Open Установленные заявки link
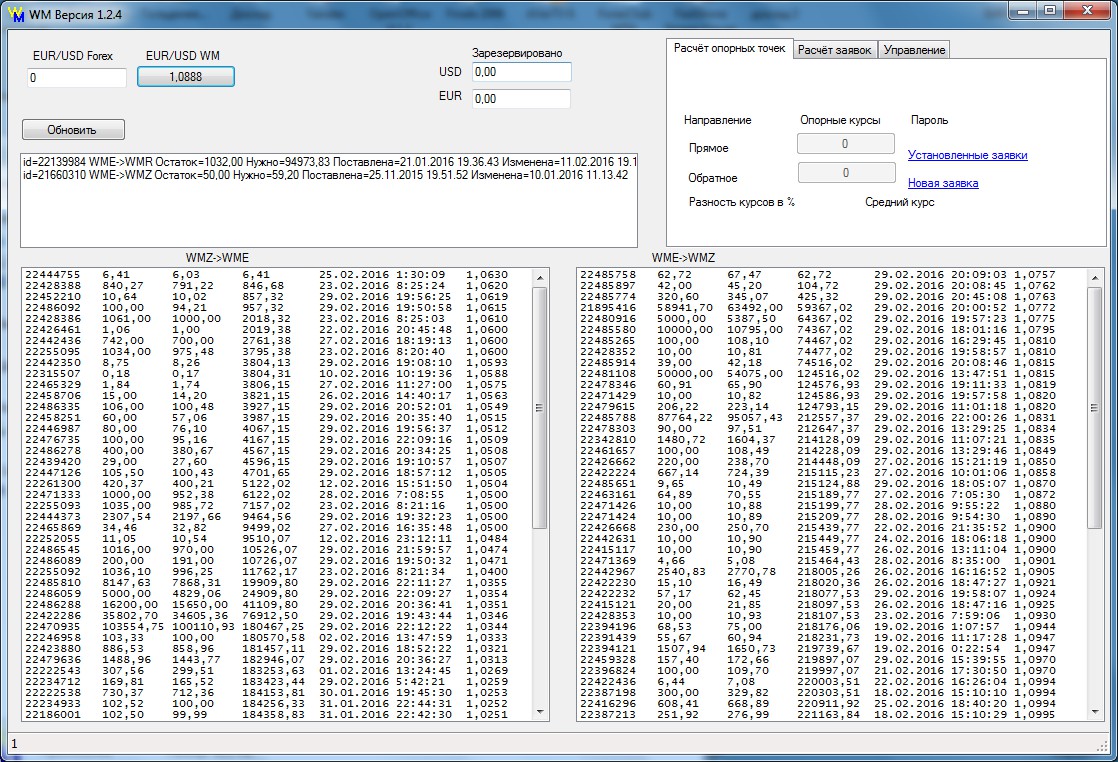1118x762 pixels. pyautogui.click(x=968, y=155)
